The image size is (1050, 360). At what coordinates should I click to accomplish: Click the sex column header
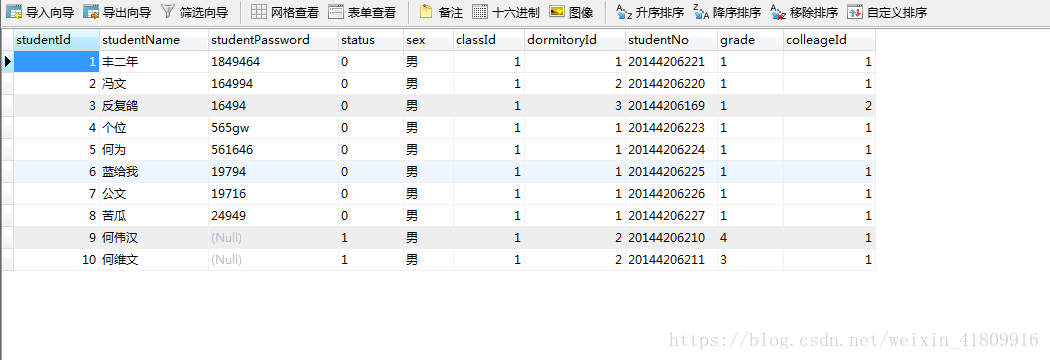428,40
